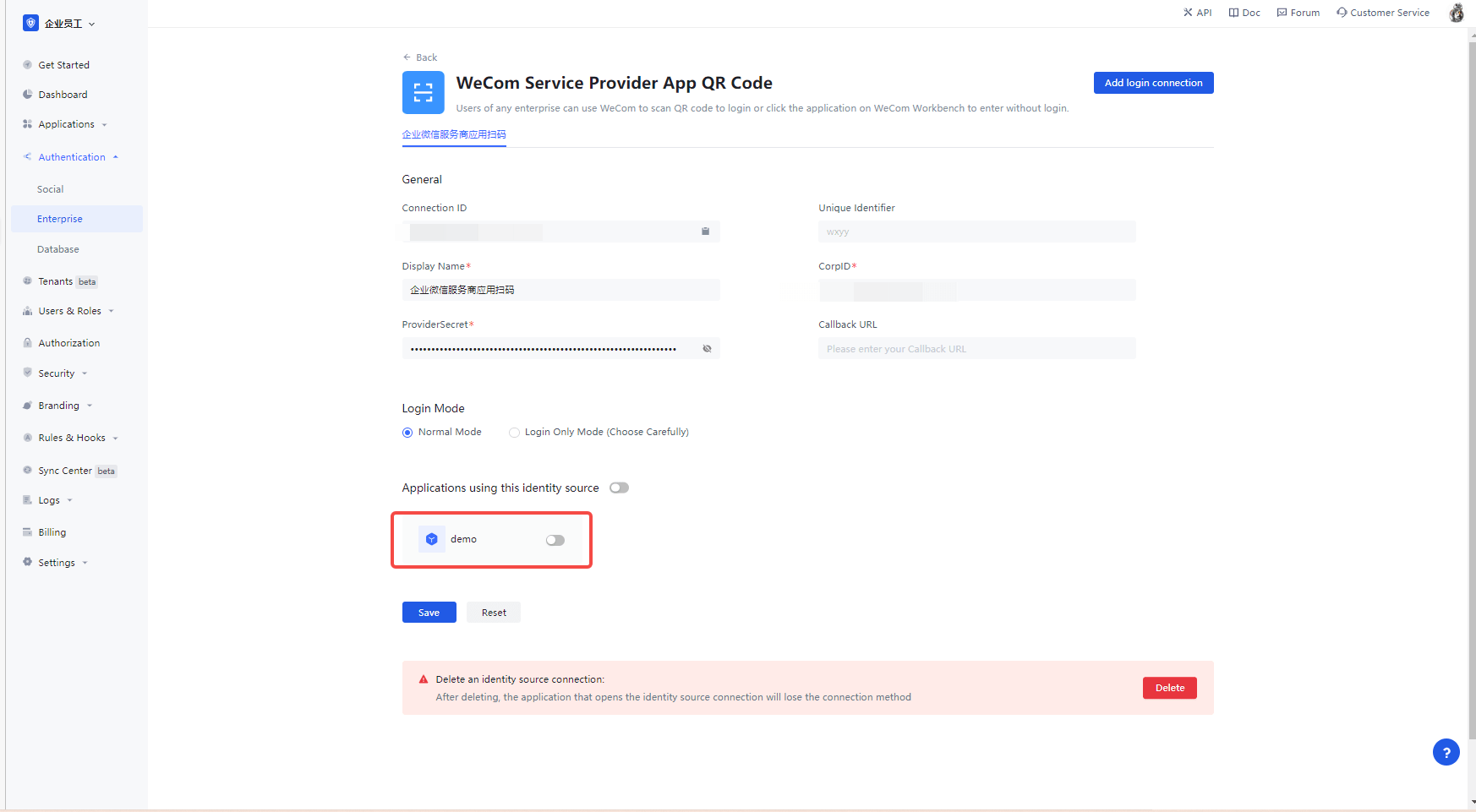Show the hidden ProviderSecret value
This screenshot has width=1476, height=812.
pyautogui.click(x=707, y=349)
